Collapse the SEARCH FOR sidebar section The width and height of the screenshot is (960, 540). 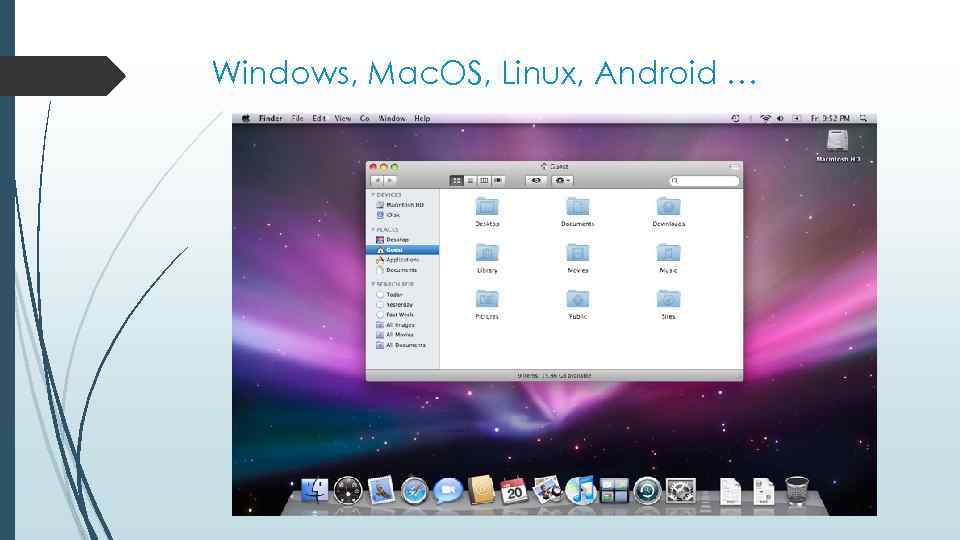coord(372,284)
